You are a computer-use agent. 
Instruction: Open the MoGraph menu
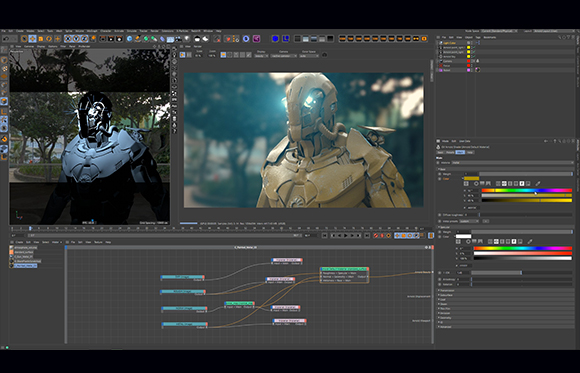(92, 31)
